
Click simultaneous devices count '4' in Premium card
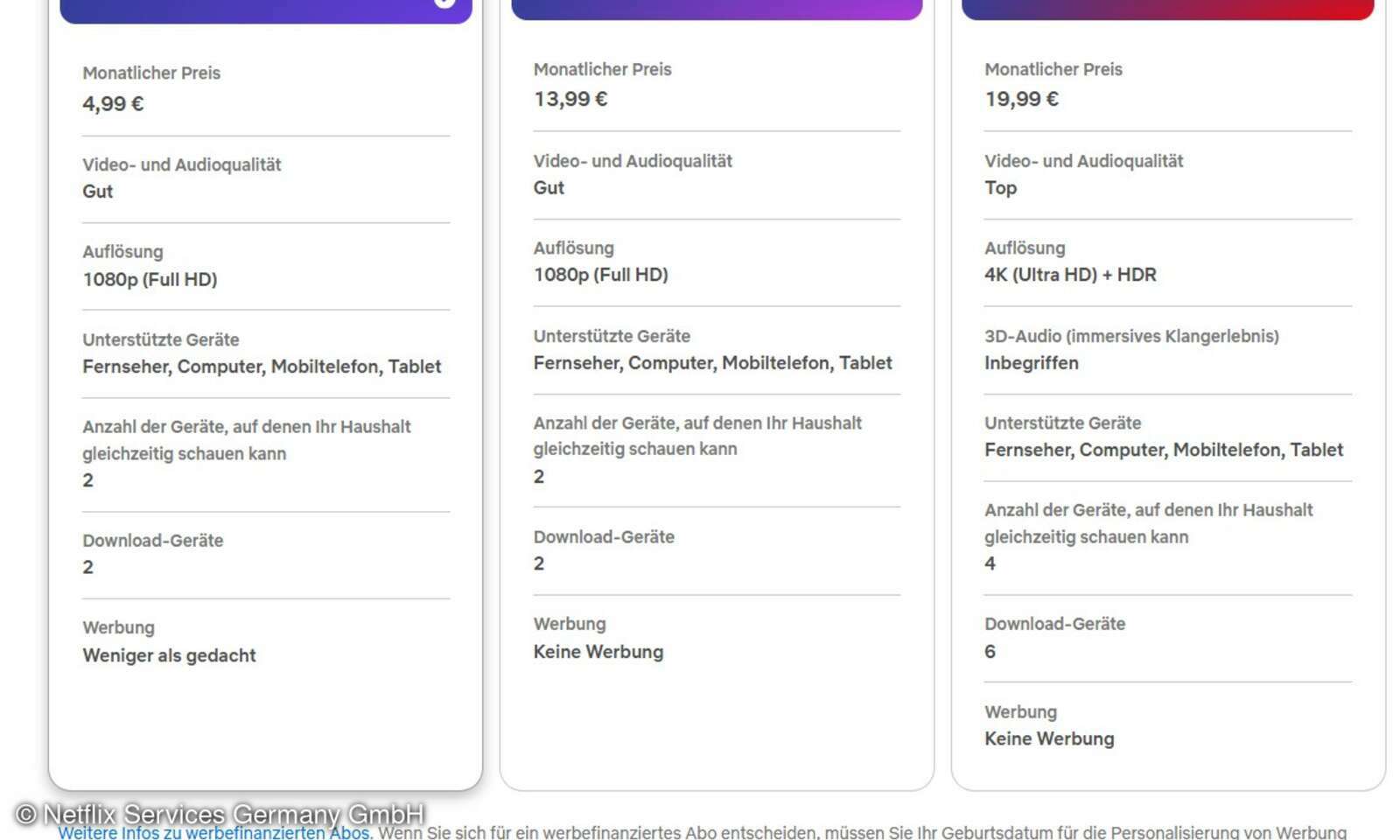click(989, 563)
